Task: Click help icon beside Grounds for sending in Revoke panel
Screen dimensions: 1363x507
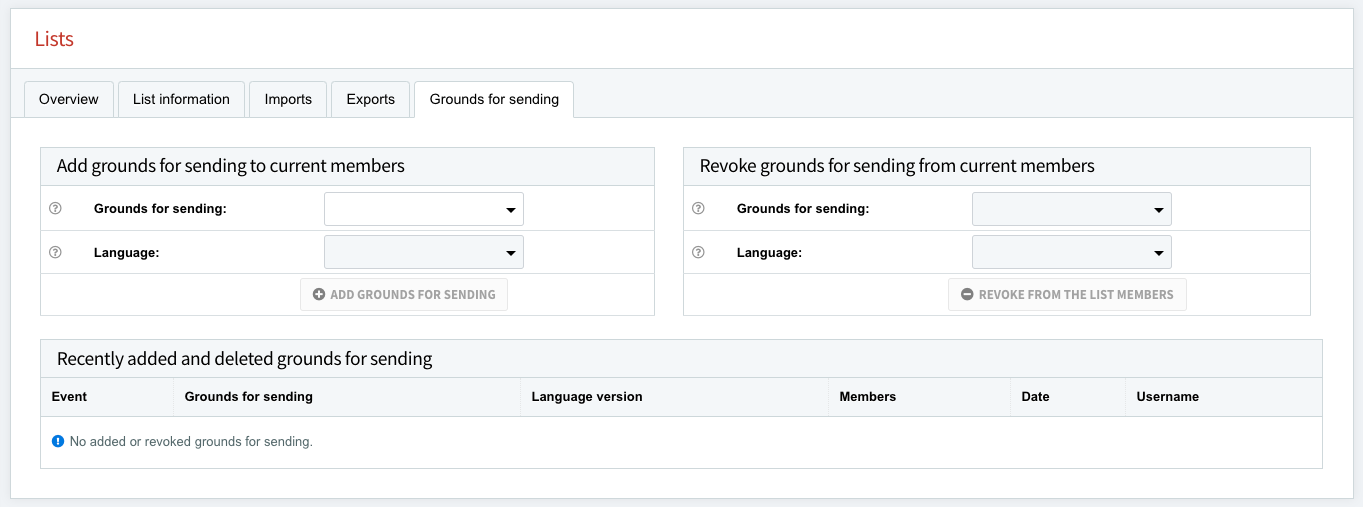Action: 699,209
